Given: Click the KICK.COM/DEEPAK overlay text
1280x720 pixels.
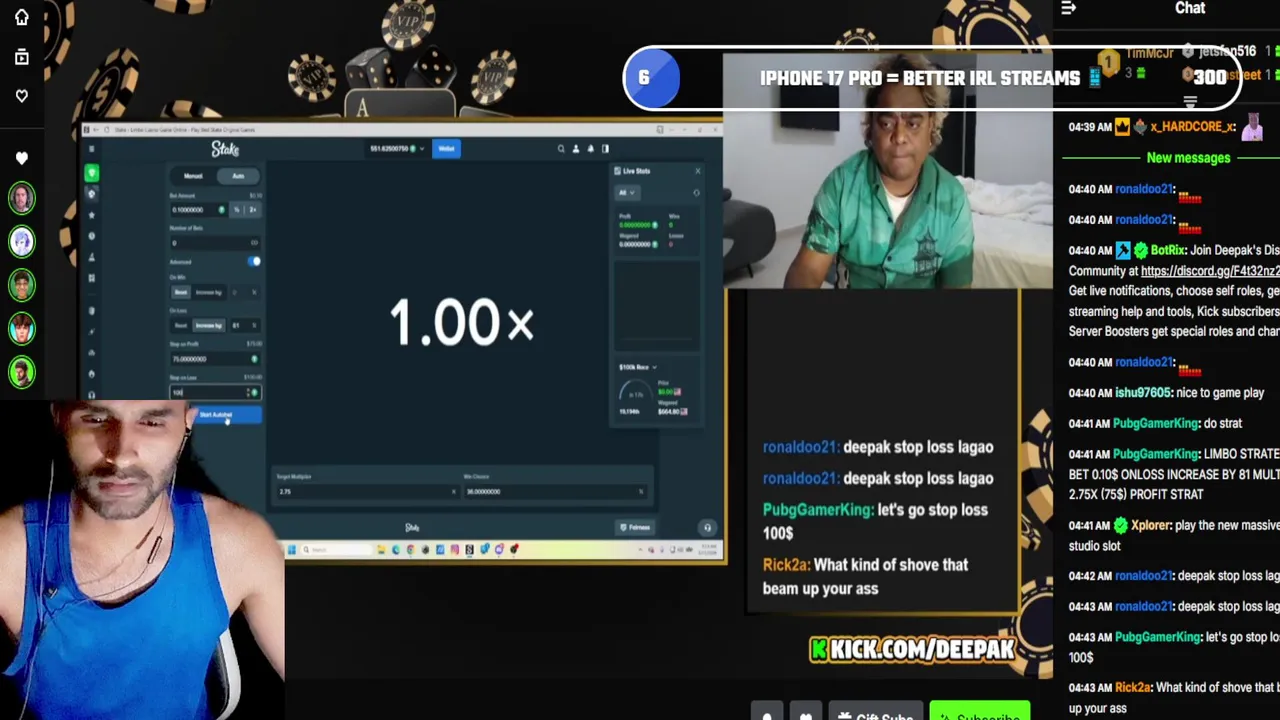Looking at the screenshot, I should [x=912, y=650].
